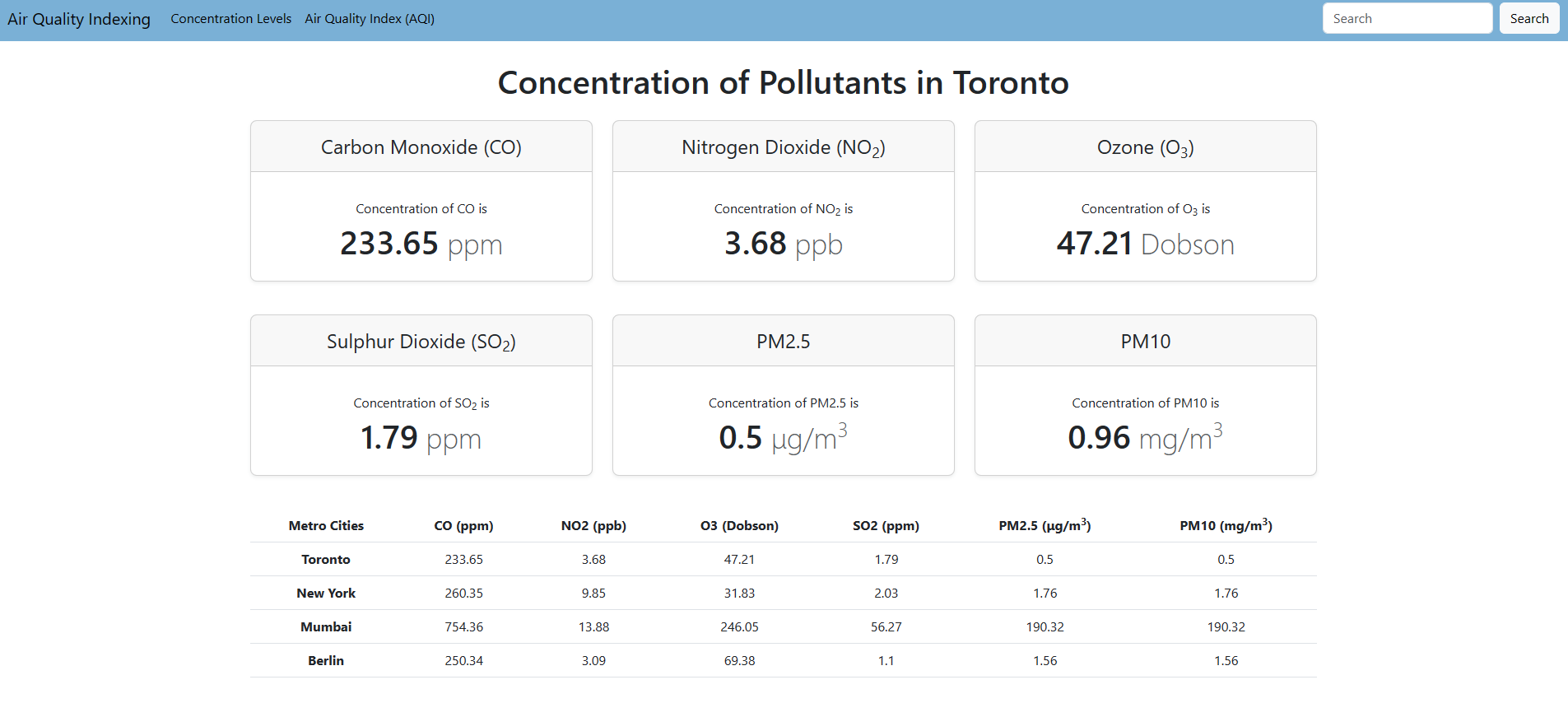Screen dimensions: 1568x717
Task: Click the Air Quality Indexing brand link
Action: point(79,19)
